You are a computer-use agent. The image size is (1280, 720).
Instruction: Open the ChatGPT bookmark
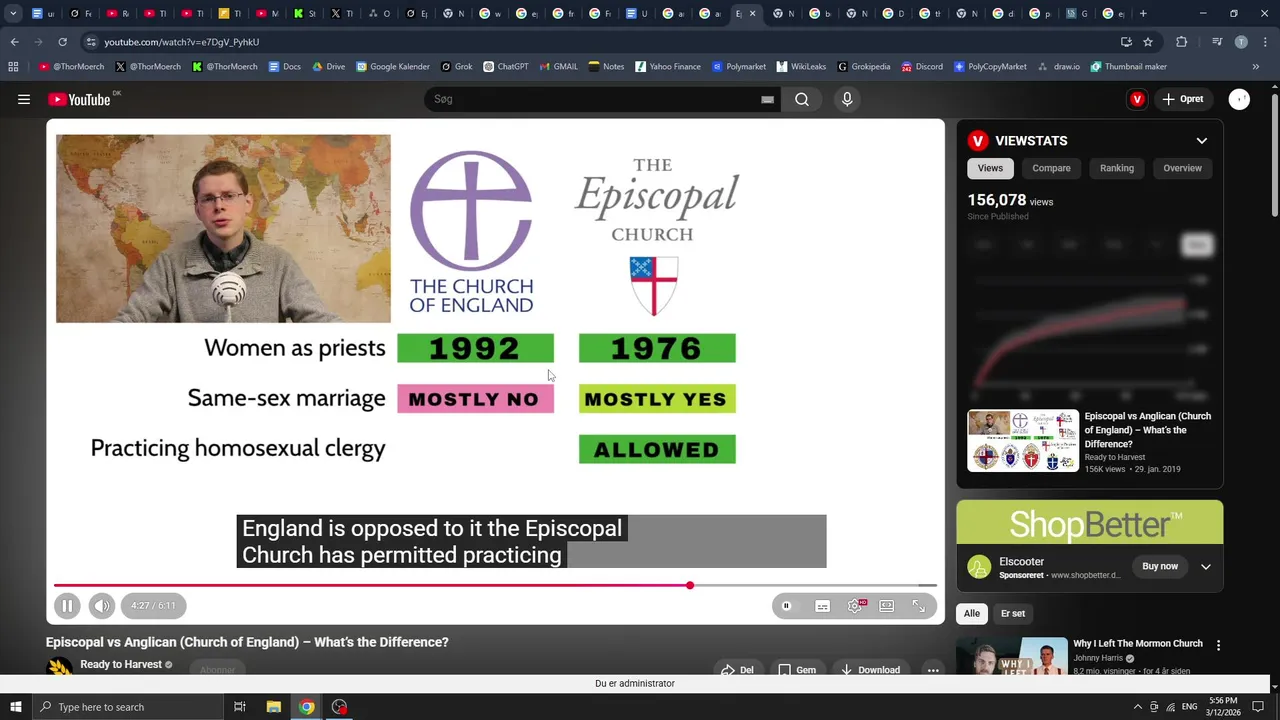click(x=506, y=67)
